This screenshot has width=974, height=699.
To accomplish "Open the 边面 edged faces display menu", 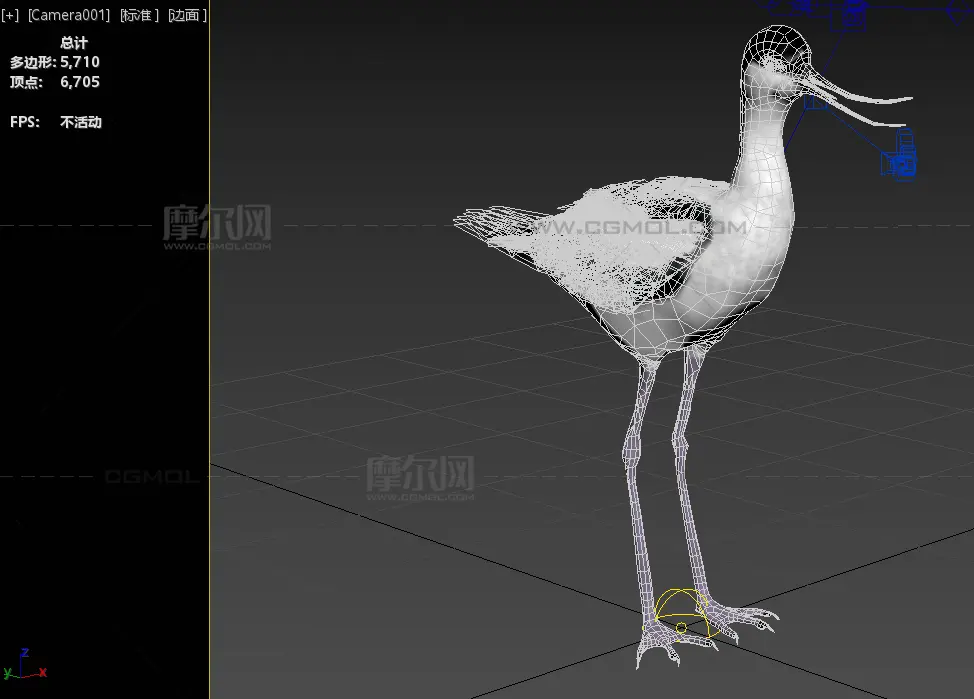I will (x=187, y=15).
